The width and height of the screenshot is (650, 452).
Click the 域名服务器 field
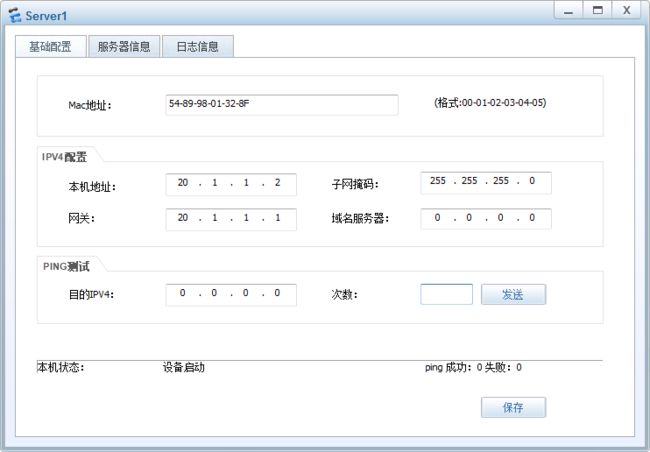486,219
